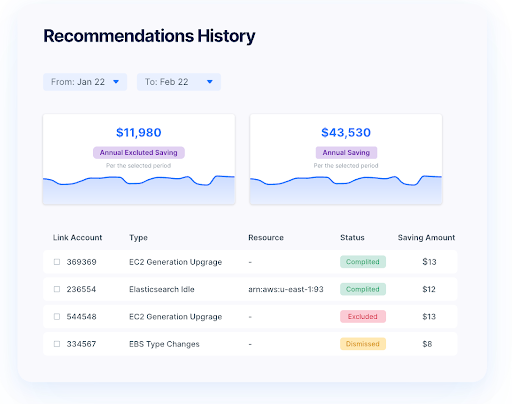Screen dimensions: 512x404
Task: Click the Excluded status tag
Action: point(363,317)
